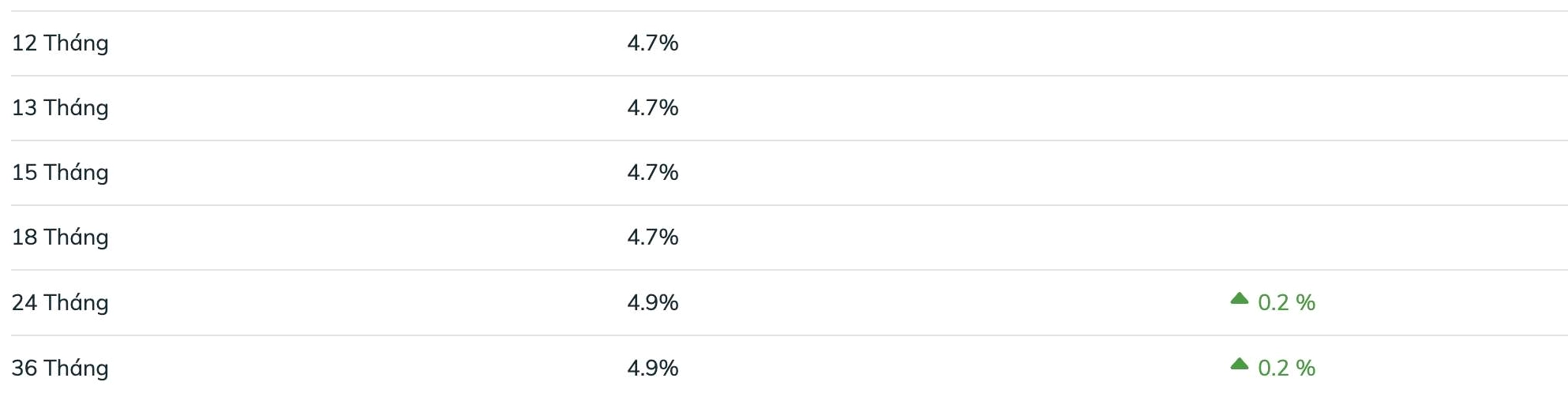This screenshot has height=393, width=1568.
Task: Click divider line between 12 and 13 Tháng
Action: click(x=790, y=76)
